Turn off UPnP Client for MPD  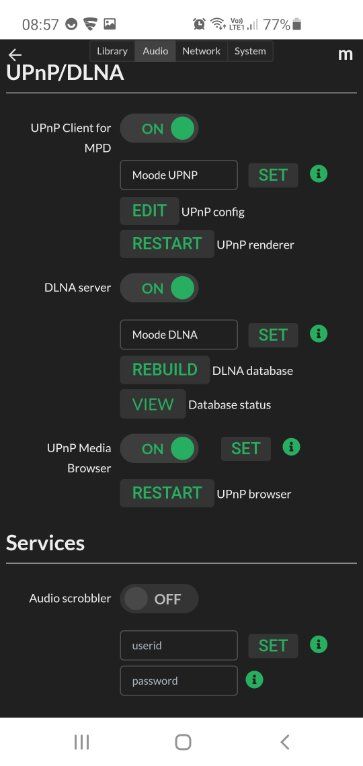point(159,128)
